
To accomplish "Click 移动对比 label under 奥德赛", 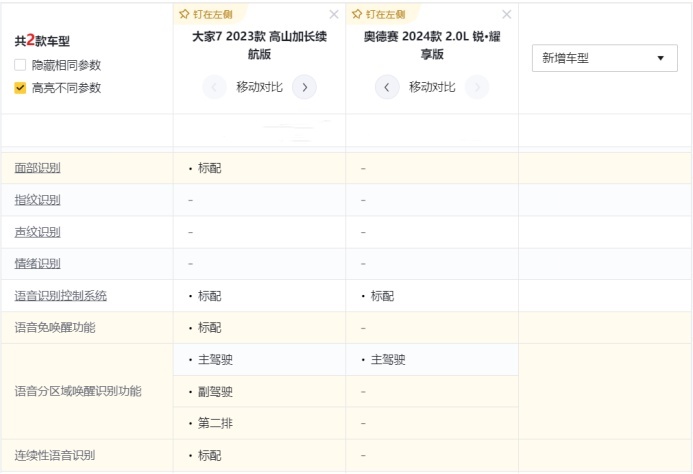I will (x=432, y=87).
